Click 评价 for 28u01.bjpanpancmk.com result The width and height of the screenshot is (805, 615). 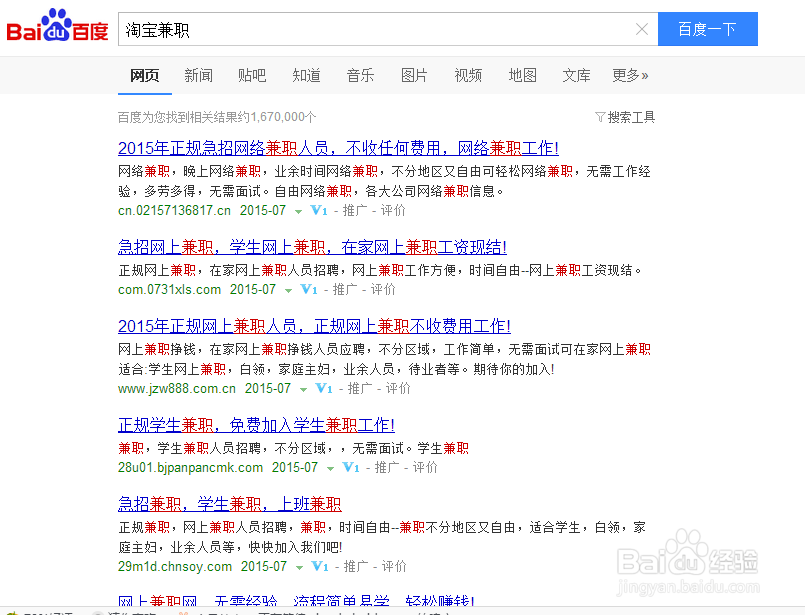pyautogui.click(x=426, y=468)
